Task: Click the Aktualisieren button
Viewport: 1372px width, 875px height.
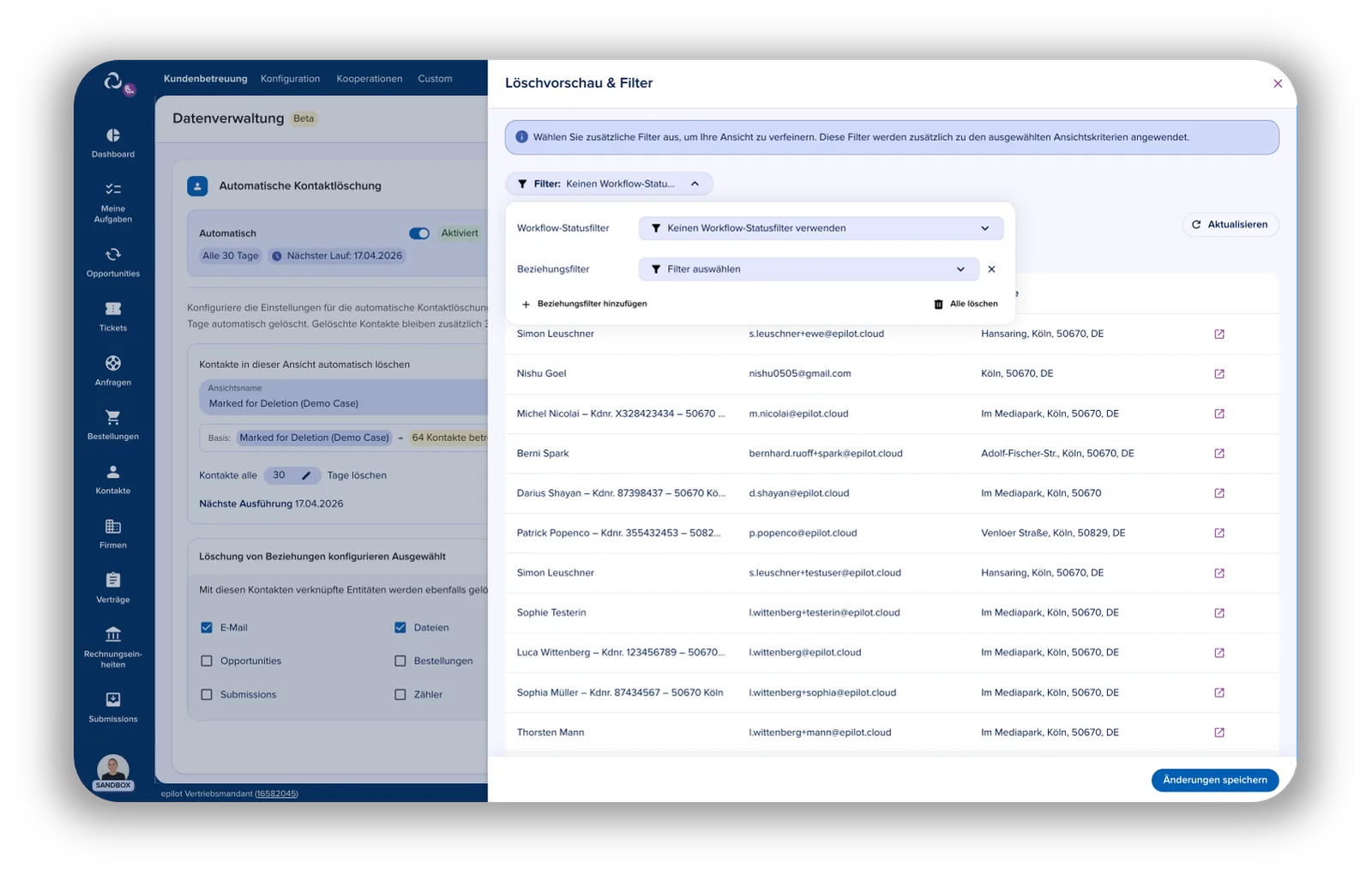Action: (1231, 225)
